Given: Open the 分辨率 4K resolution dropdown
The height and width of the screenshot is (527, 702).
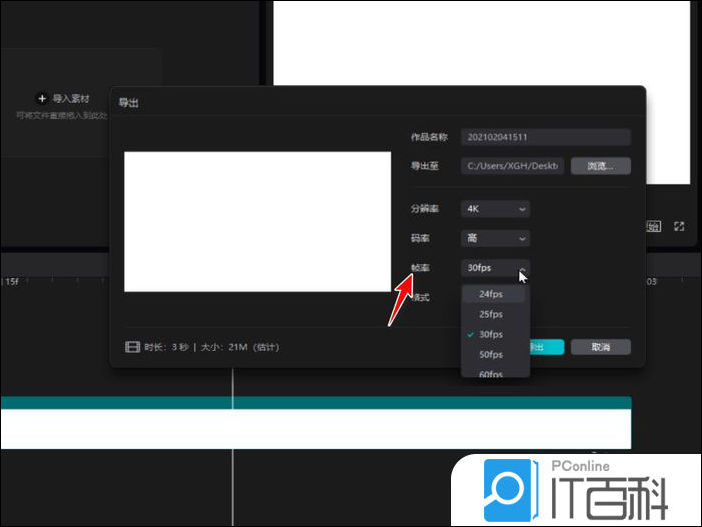Looking at the screenshot, I should [495, 209].
